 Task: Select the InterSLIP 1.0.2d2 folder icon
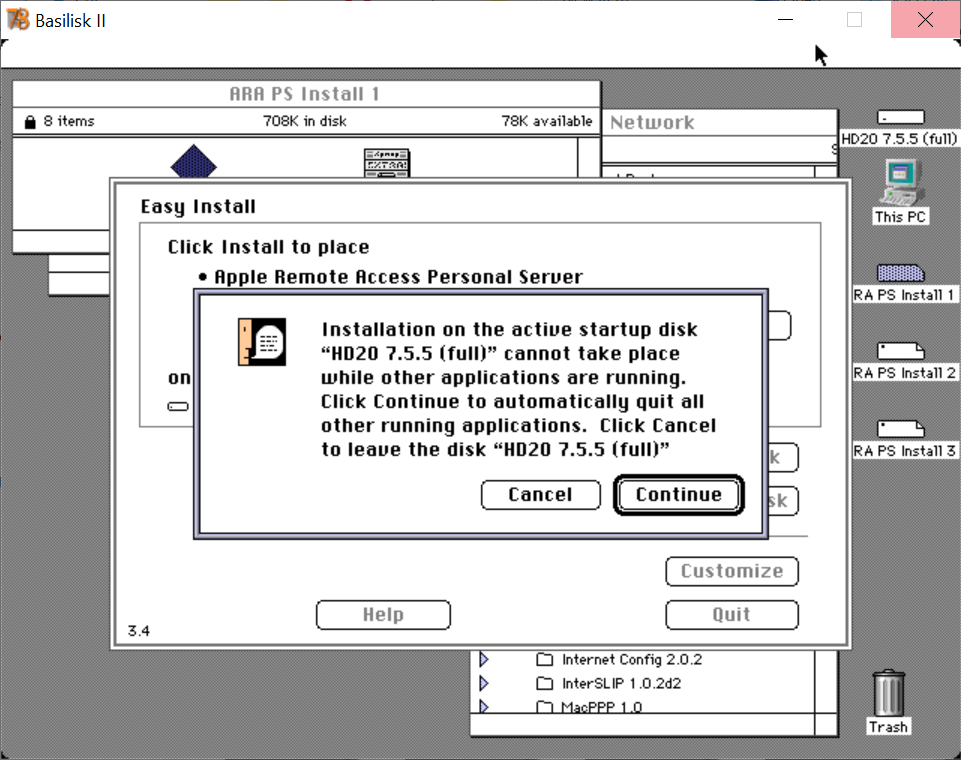[544, 683]
